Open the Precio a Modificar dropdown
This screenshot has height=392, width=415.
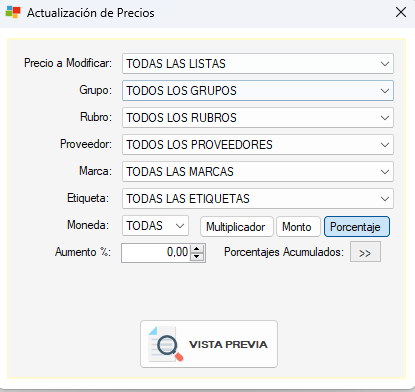pos(385,64)
